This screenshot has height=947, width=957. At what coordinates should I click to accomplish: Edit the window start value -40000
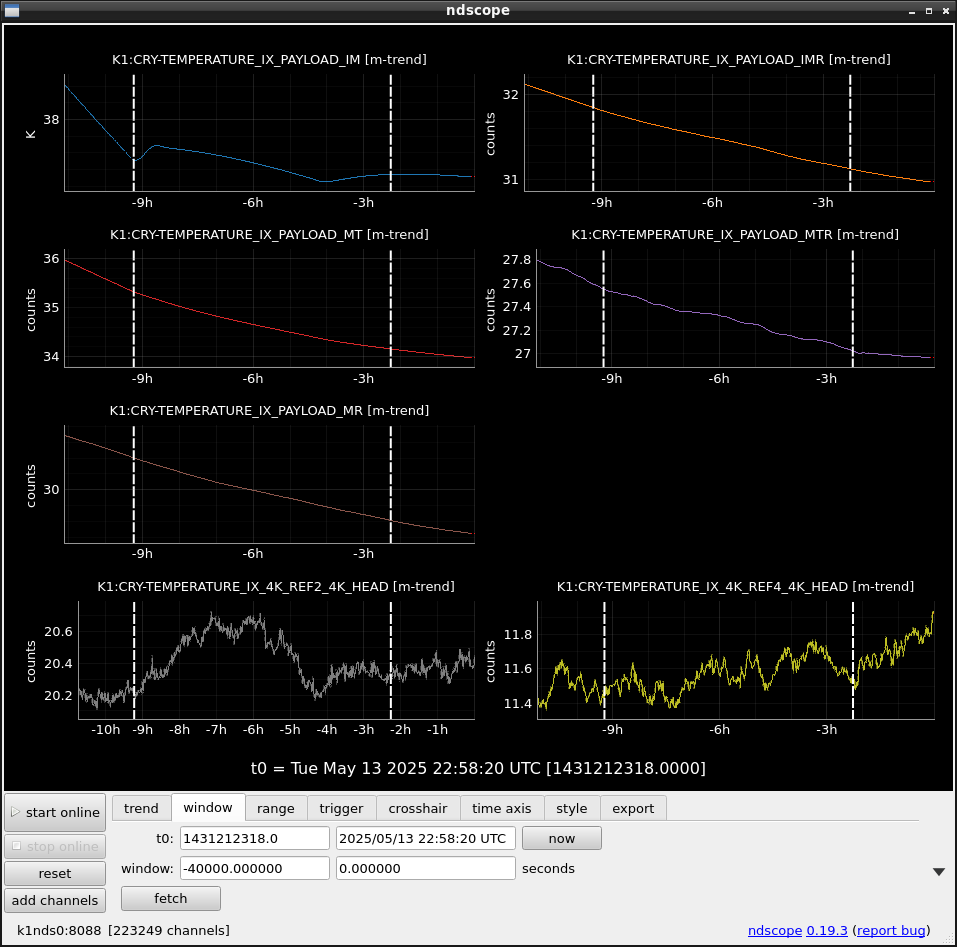[x=255, y=868]
